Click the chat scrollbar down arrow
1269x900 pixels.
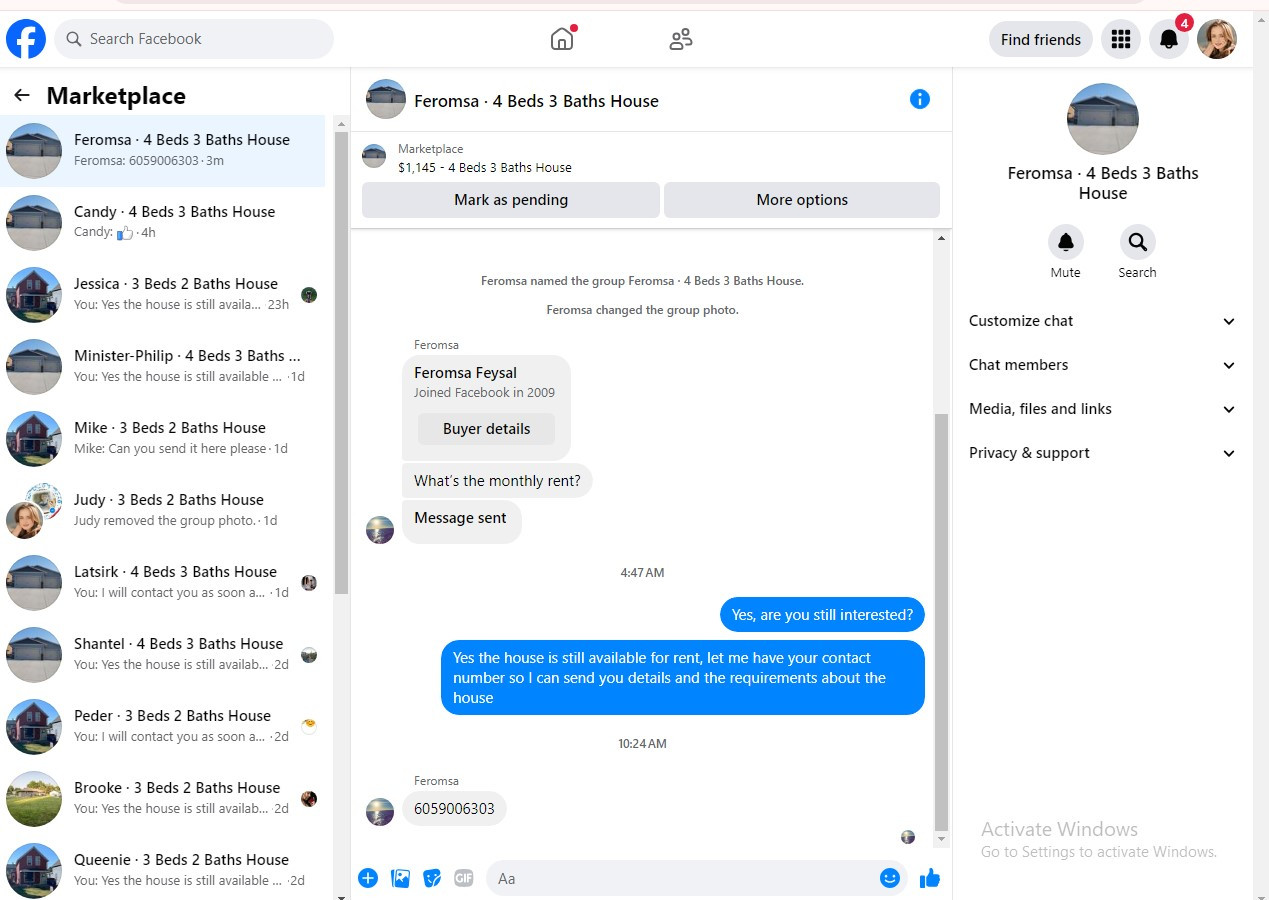coord(941,839)
